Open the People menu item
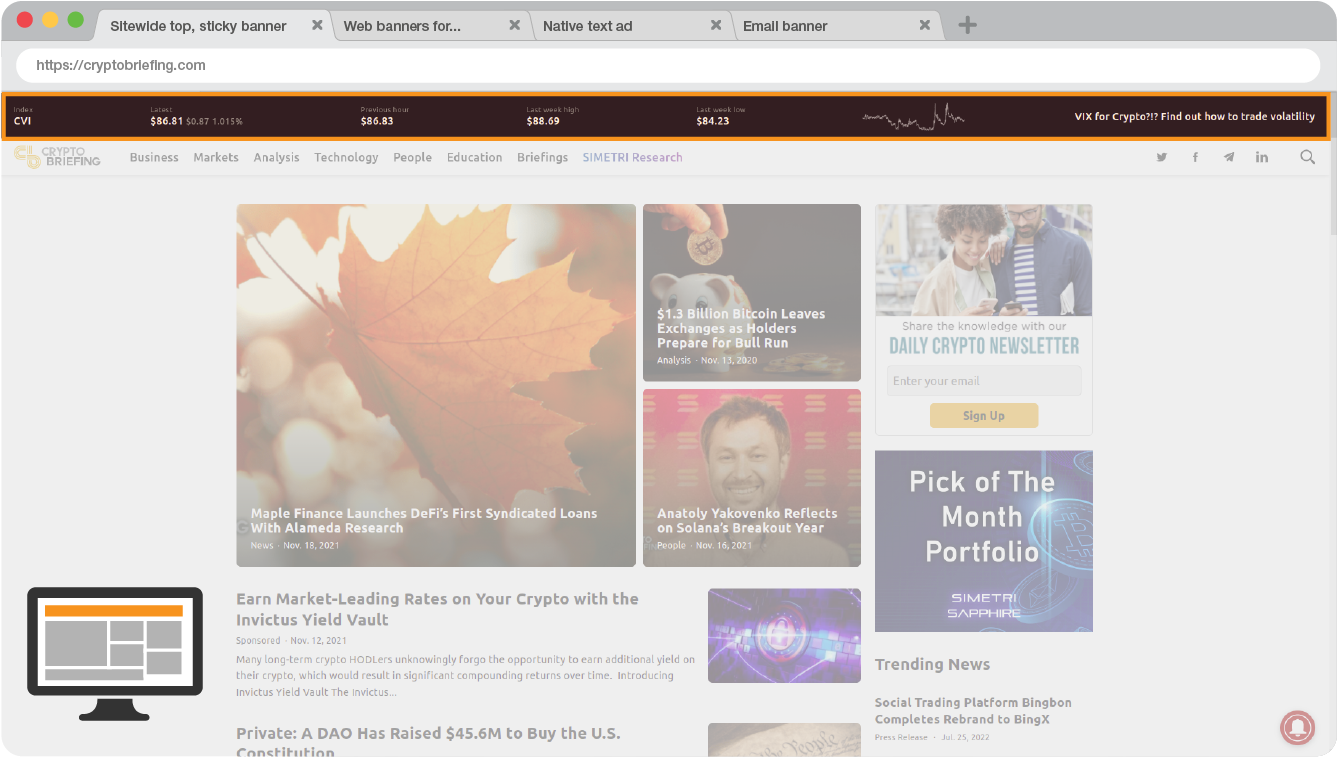This screenshot has width=1338, height=758. (x=412, y=157)
